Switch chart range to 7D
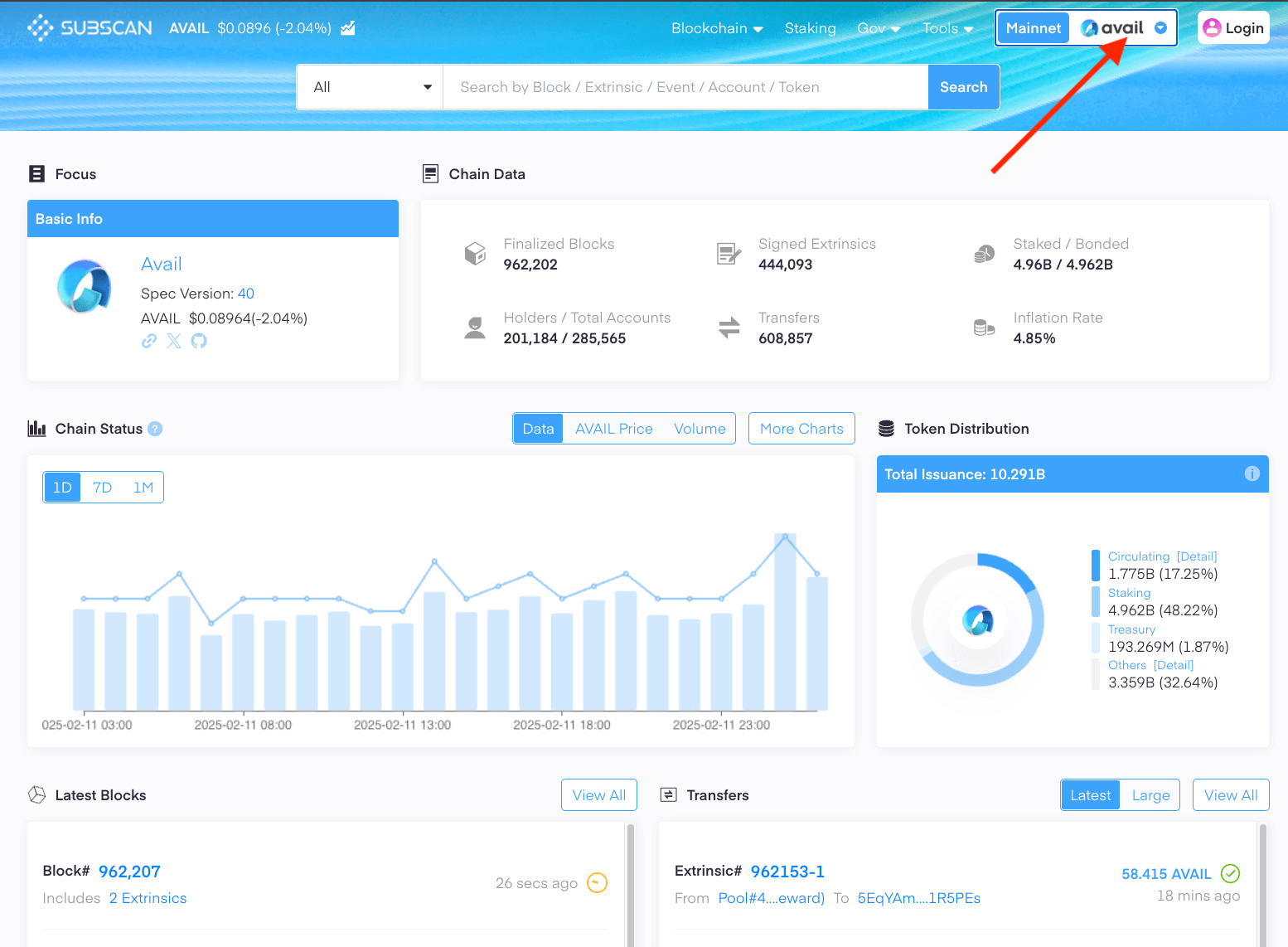 [x=102, y=488]
